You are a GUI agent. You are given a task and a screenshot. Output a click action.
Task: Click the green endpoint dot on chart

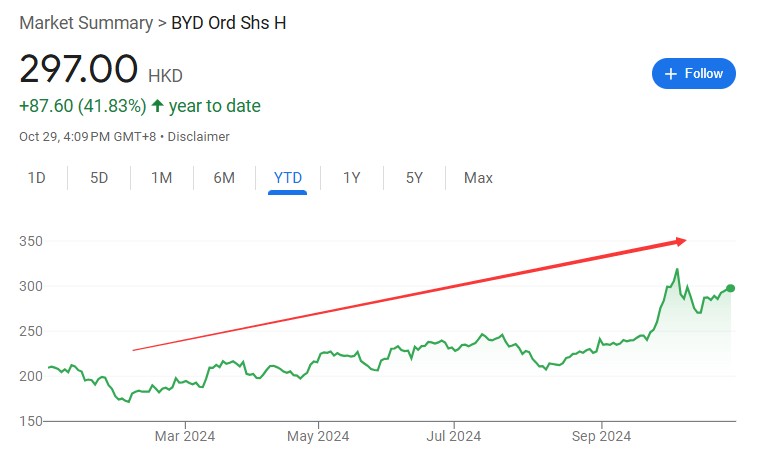coord(731,288)
